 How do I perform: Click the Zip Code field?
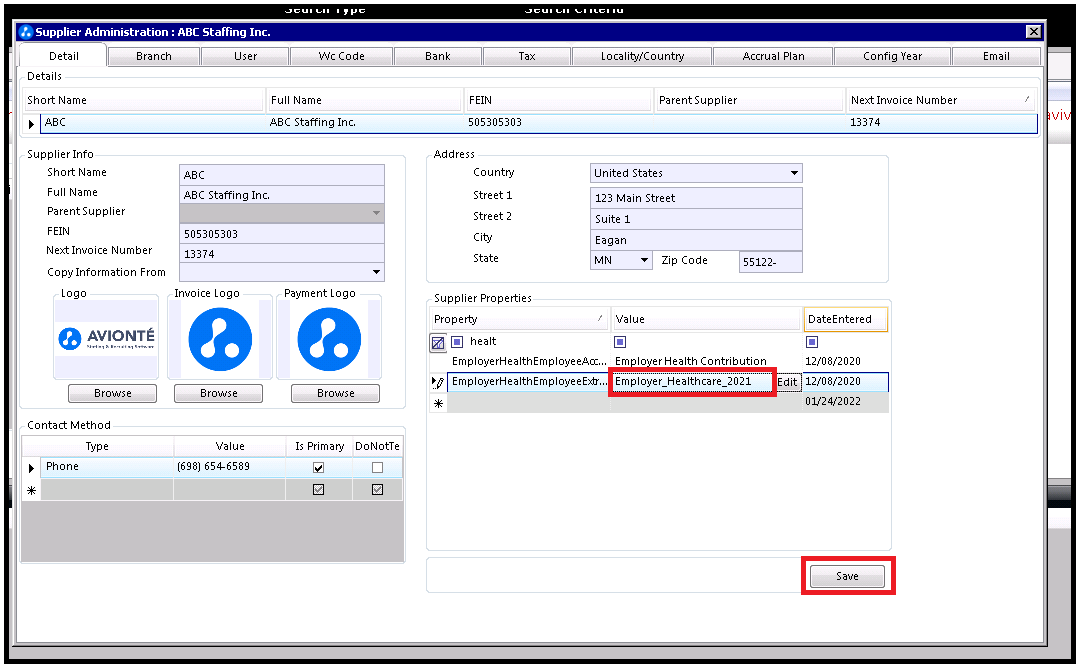771,262
